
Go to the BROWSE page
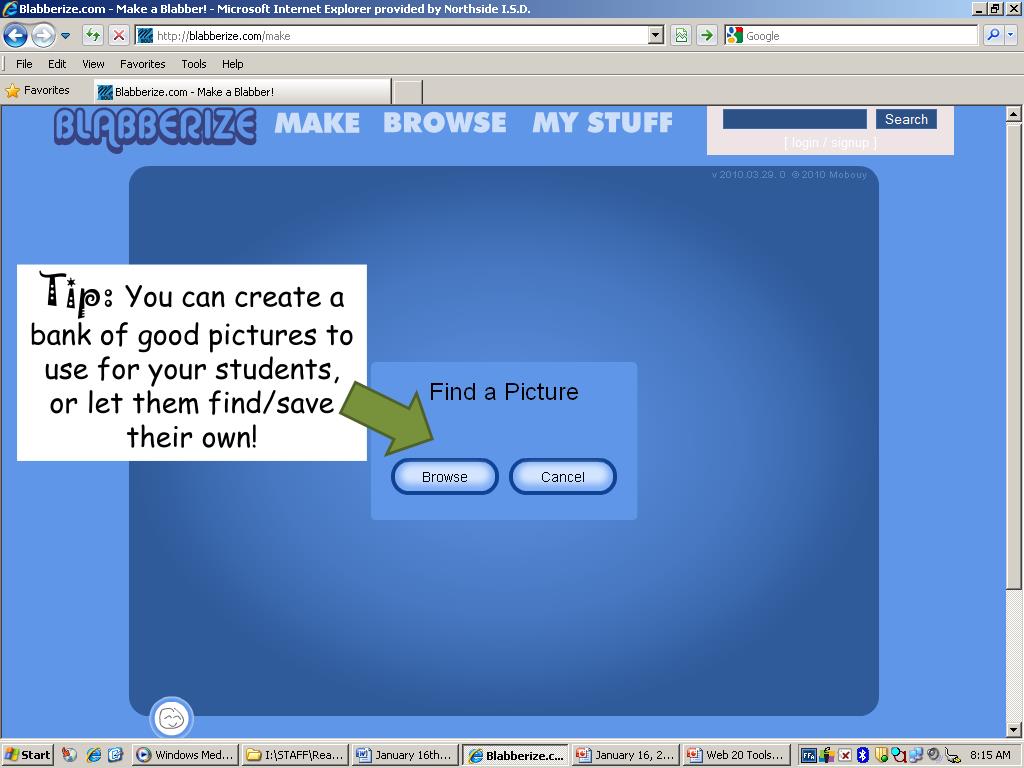[x=445, y=123]
